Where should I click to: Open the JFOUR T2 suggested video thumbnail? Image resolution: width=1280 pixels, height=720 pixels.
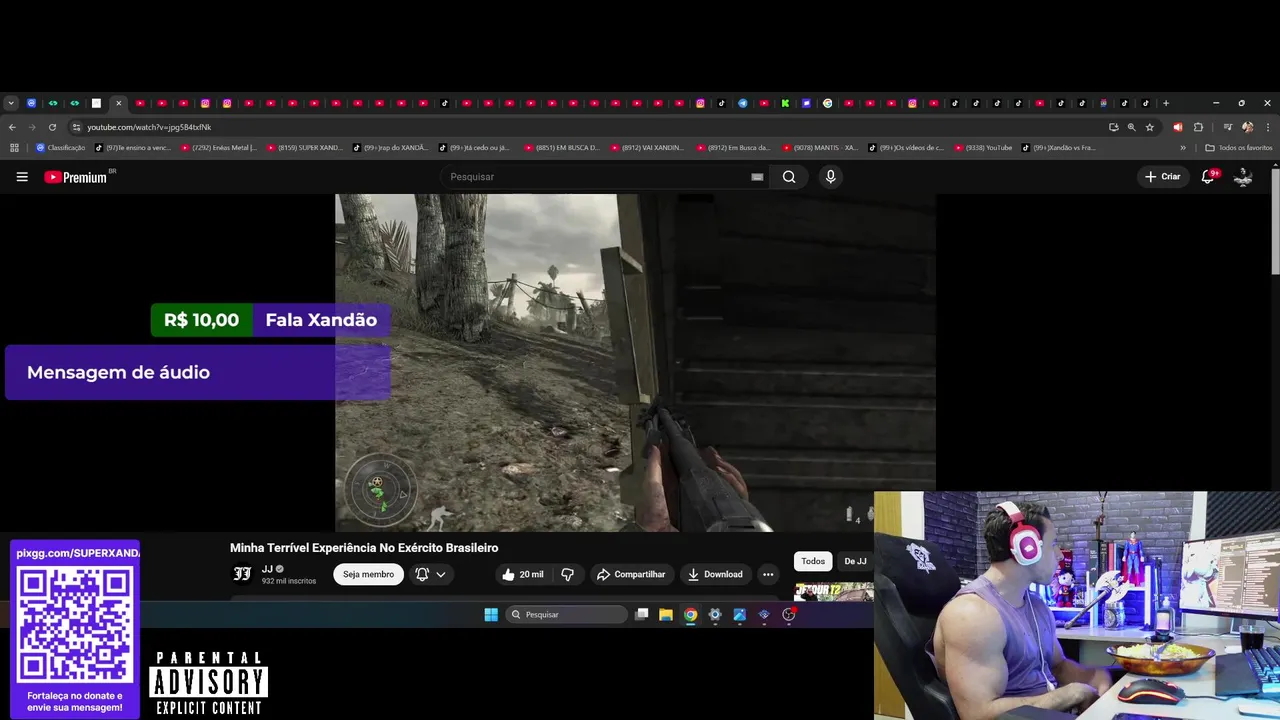[x=834, y=591]
